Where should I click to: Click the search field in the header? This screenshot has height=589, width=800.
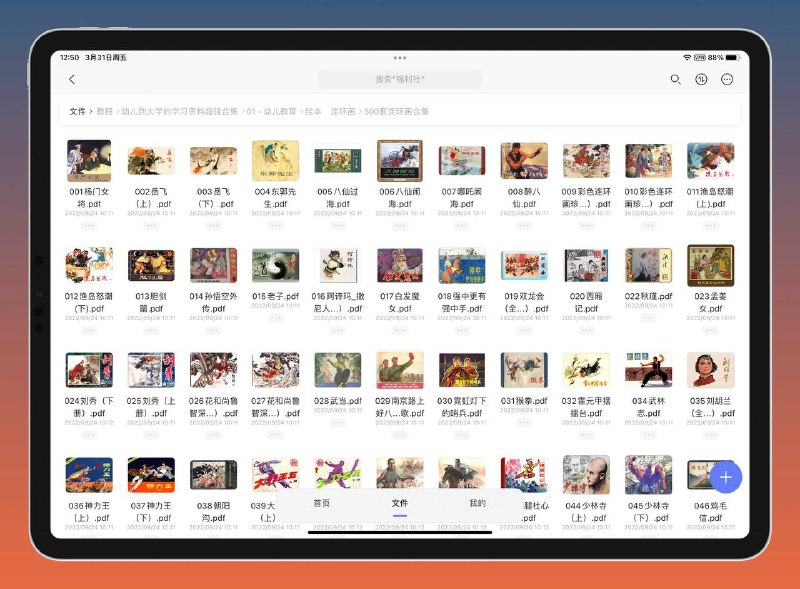click(400, 79)
